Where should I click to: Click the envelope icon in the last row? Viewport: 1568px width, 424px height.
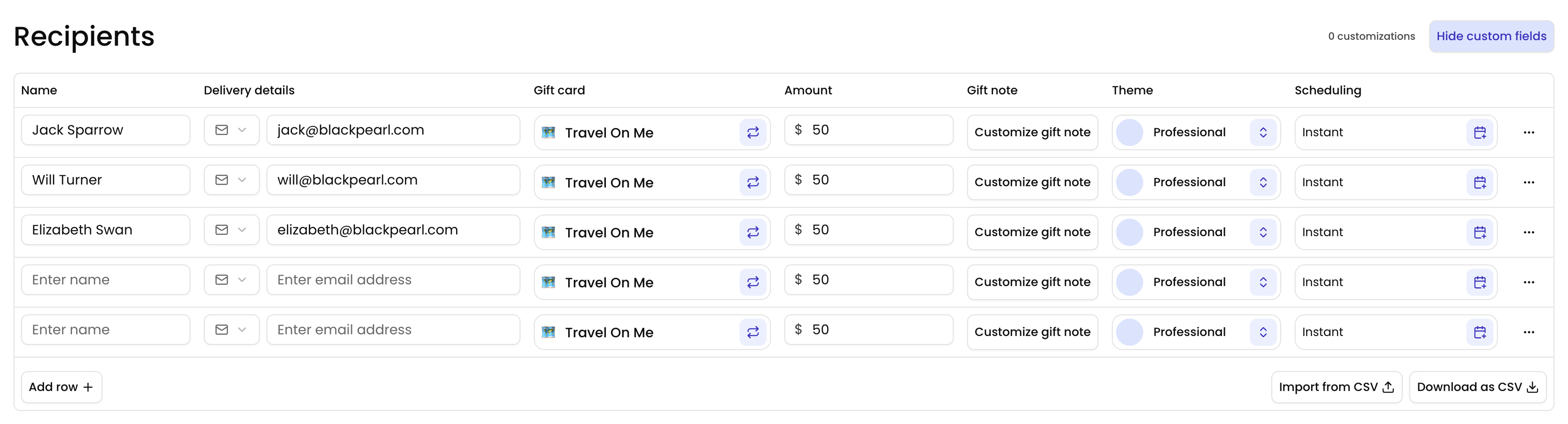tap(223, 330)
